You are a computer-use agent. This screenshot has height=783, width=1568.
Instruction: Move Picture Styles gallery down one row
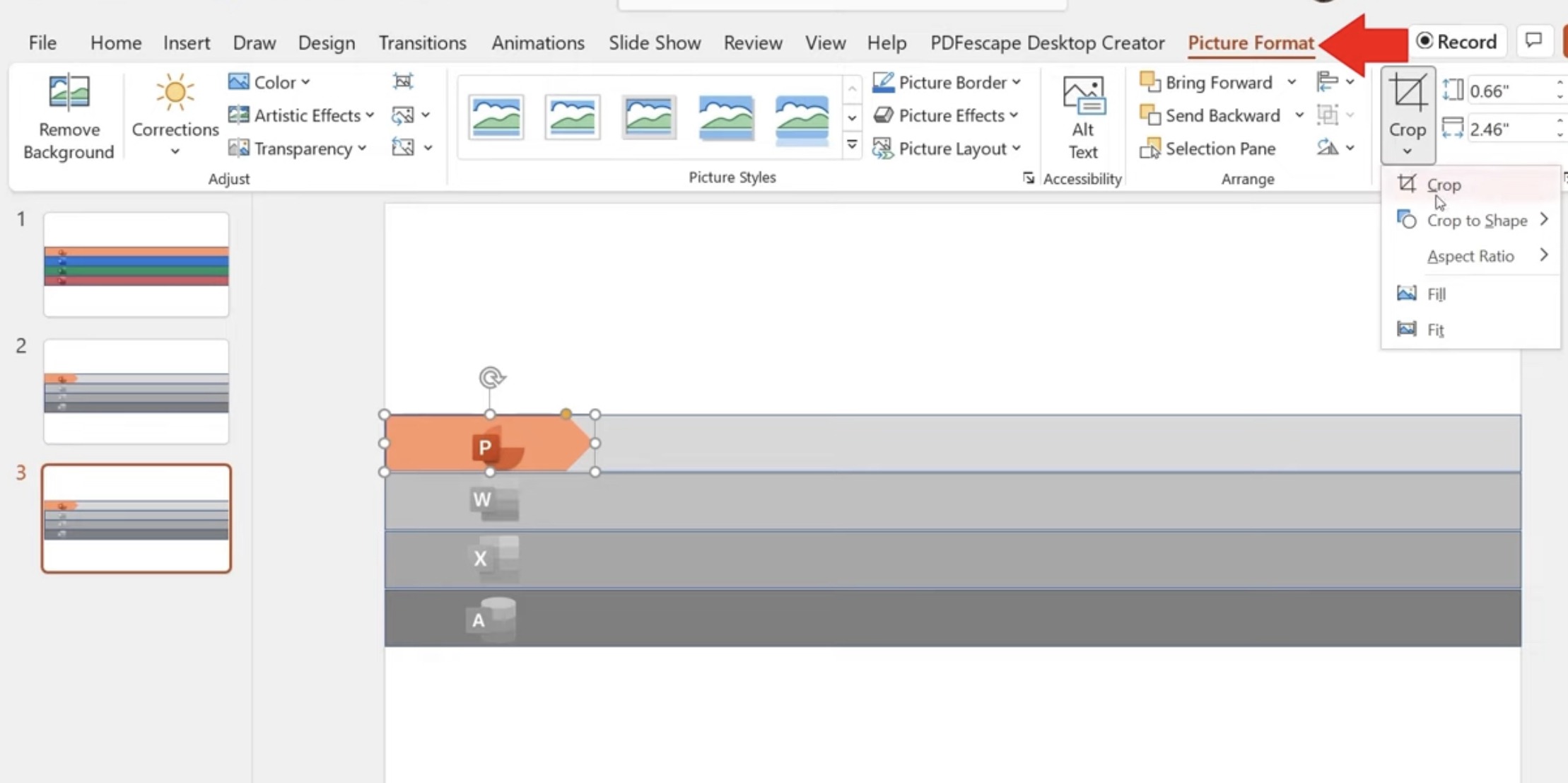pyautogui.click(x=852, y=117)
